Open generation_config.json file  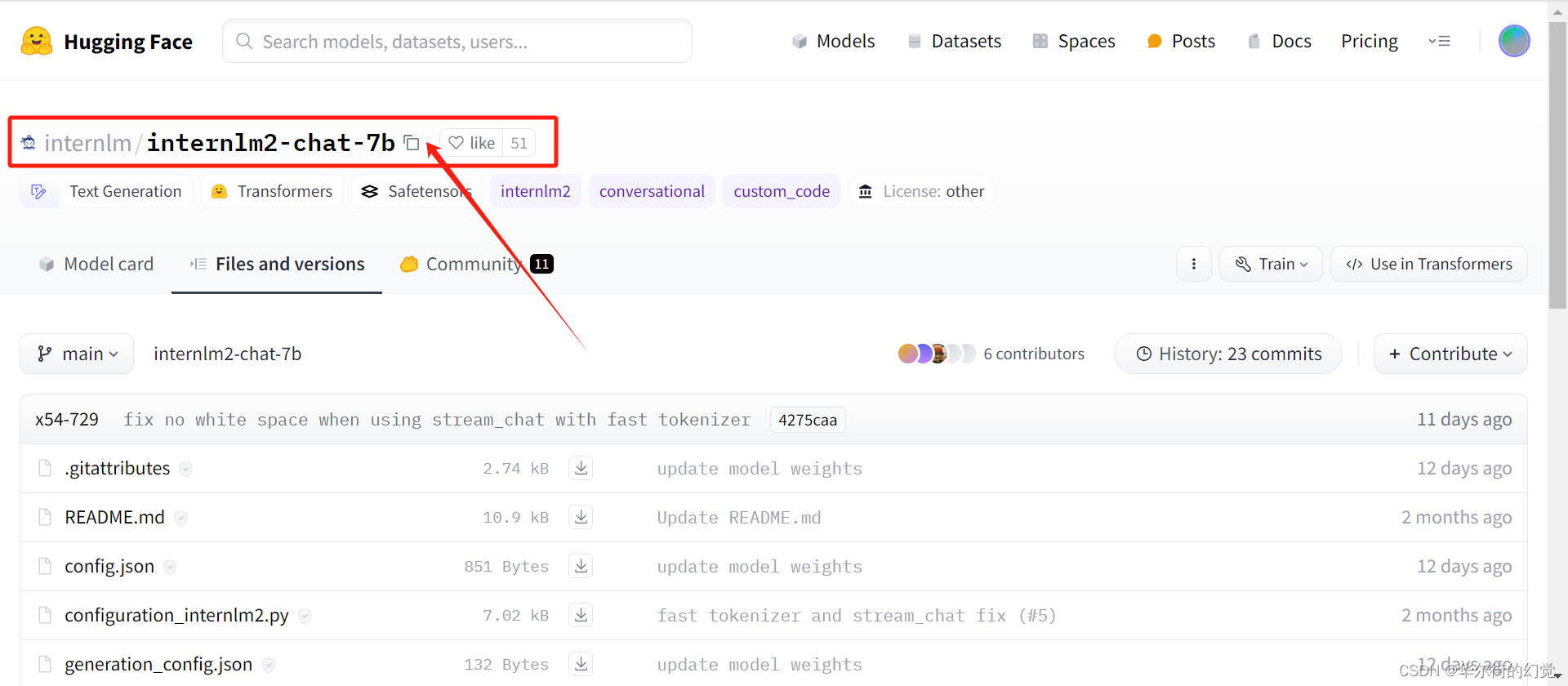click(x=158, y=664)
